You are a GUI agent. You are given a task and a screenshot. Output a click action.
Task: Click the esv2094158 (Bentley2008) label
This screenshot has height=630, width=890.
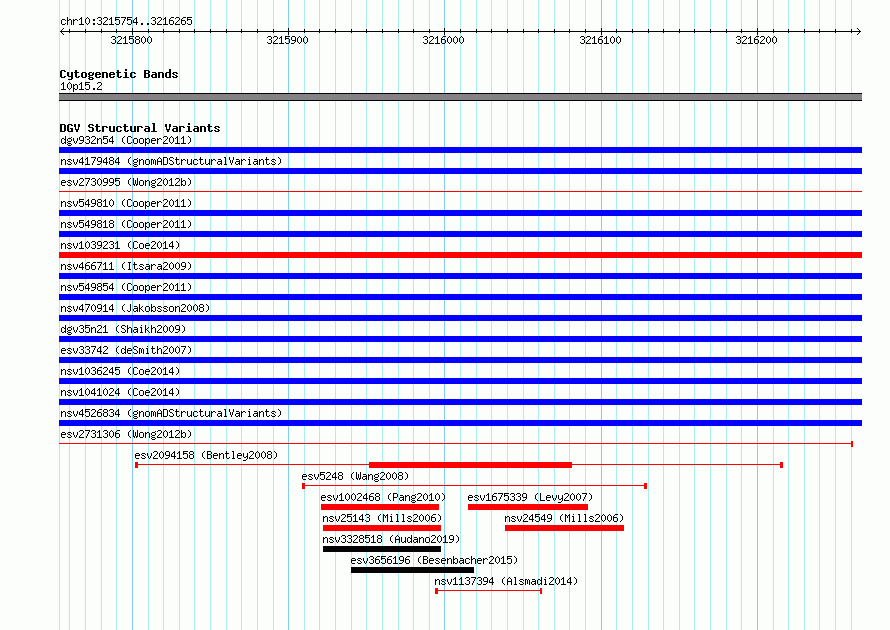click(x=206, y=455)
